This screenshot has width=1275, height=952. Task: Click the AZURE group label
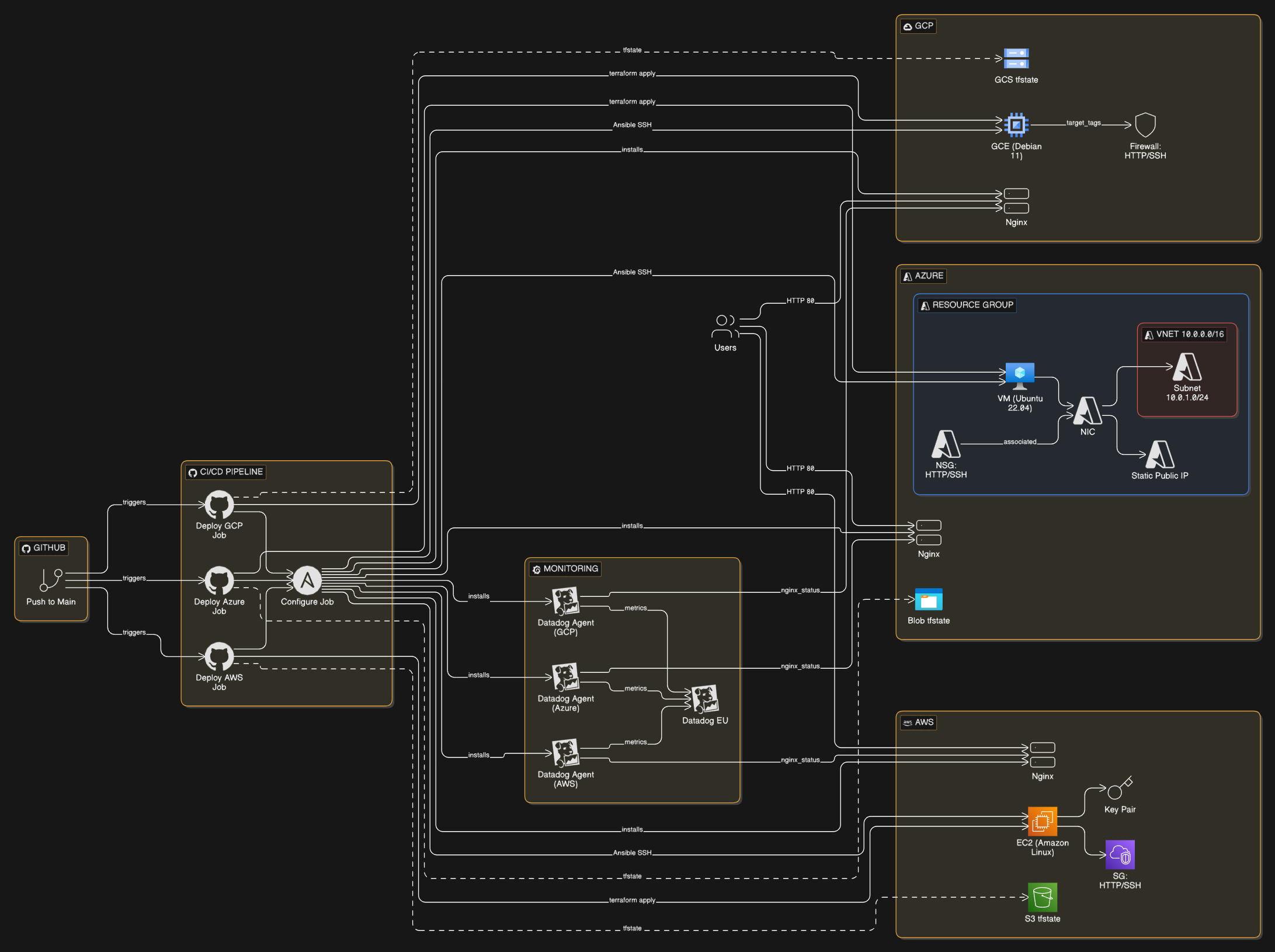[x=923, y=276]
